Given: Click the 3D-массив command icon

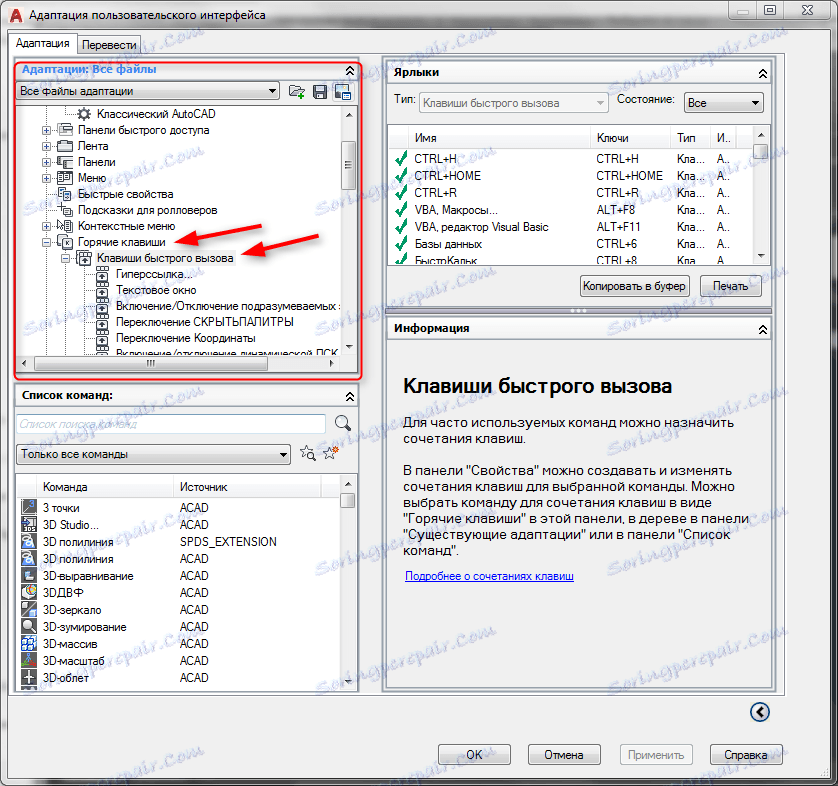Looking at the screenshot, I should tap(29, 643).
